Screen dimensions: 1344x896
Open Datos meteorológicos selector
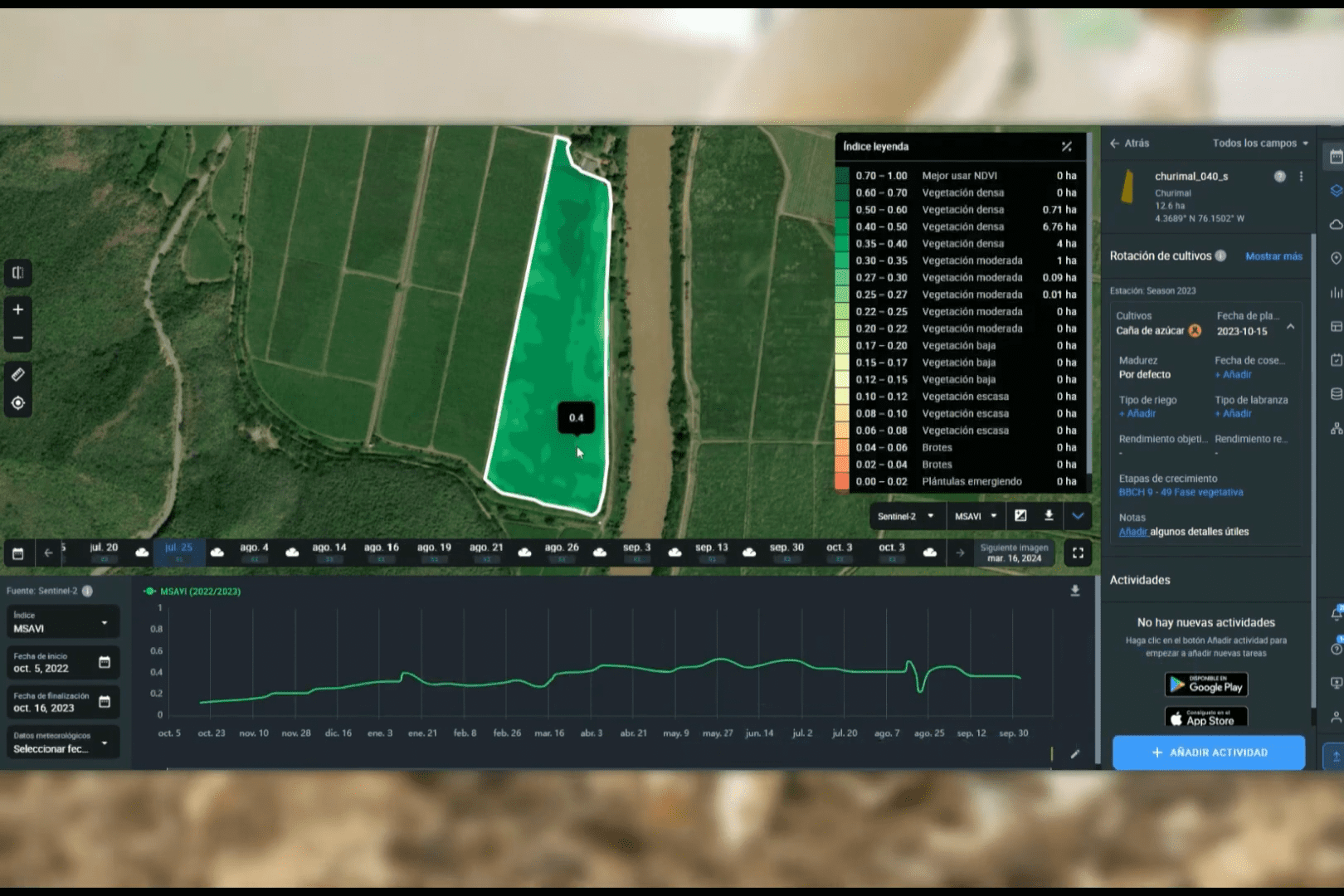(62, 743)
